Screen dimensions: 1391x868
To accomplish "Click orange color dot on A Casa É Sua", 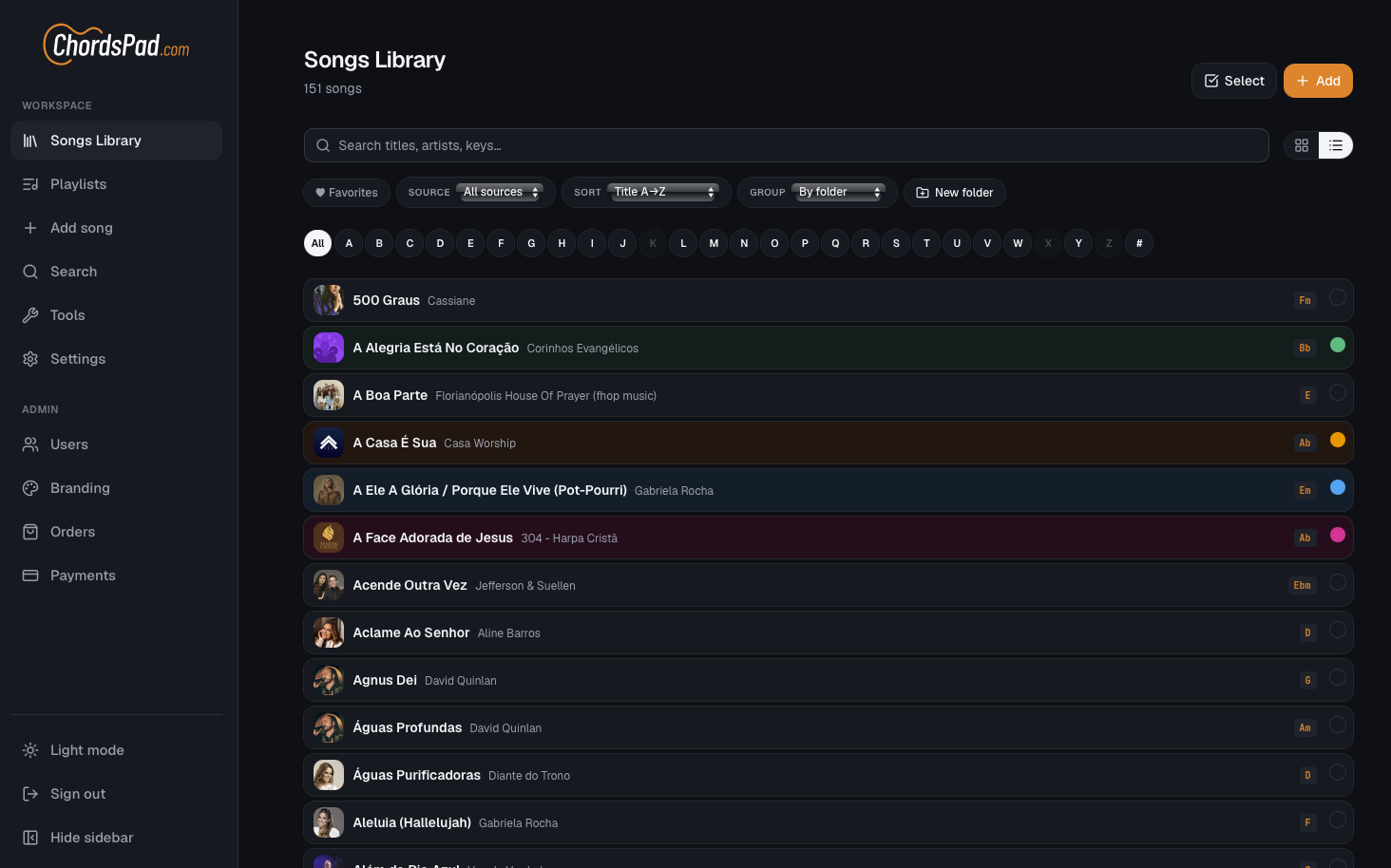I will tap(1338, 440).
